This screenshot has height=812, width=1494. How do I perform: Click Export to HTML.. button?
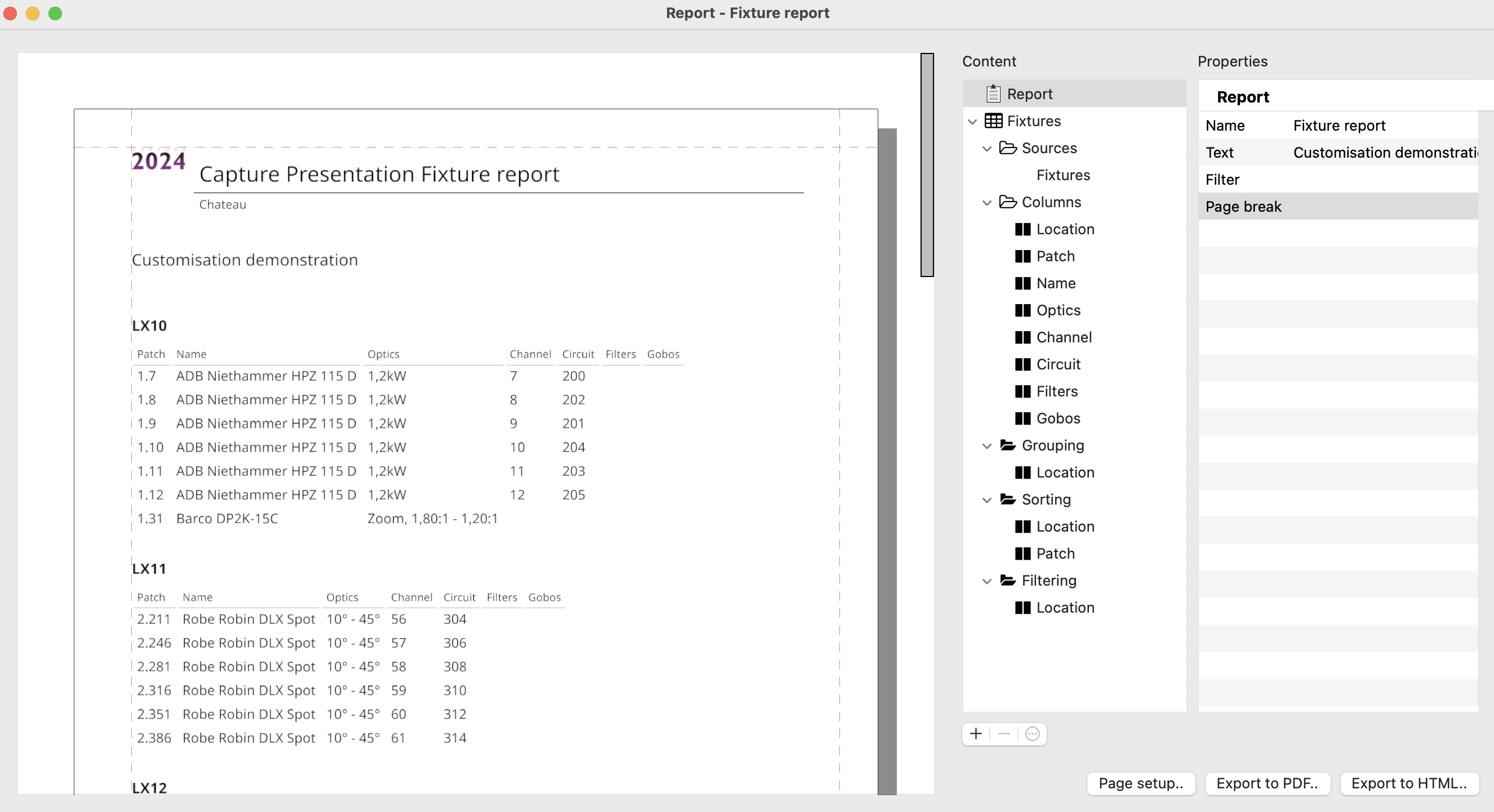(x=1409, y=783)
